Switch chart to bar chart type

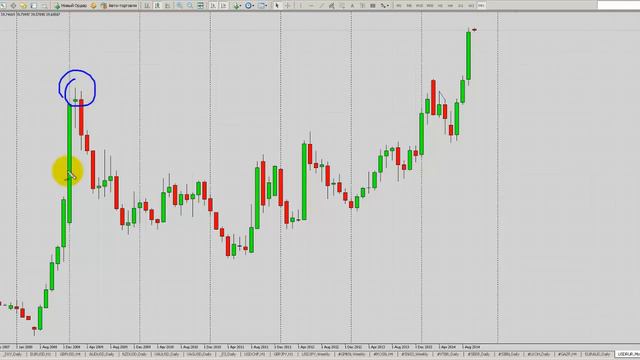point(147,6)
